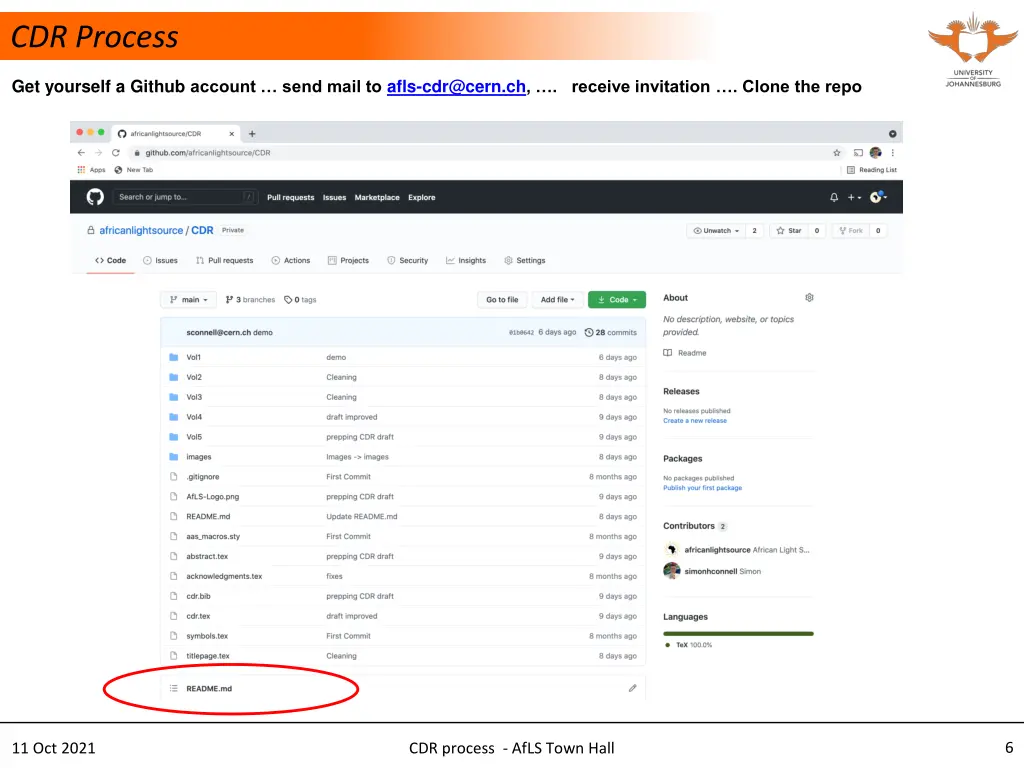Open the 28 commits history link
1024x768 pixels.
click(x=611, y=332)
